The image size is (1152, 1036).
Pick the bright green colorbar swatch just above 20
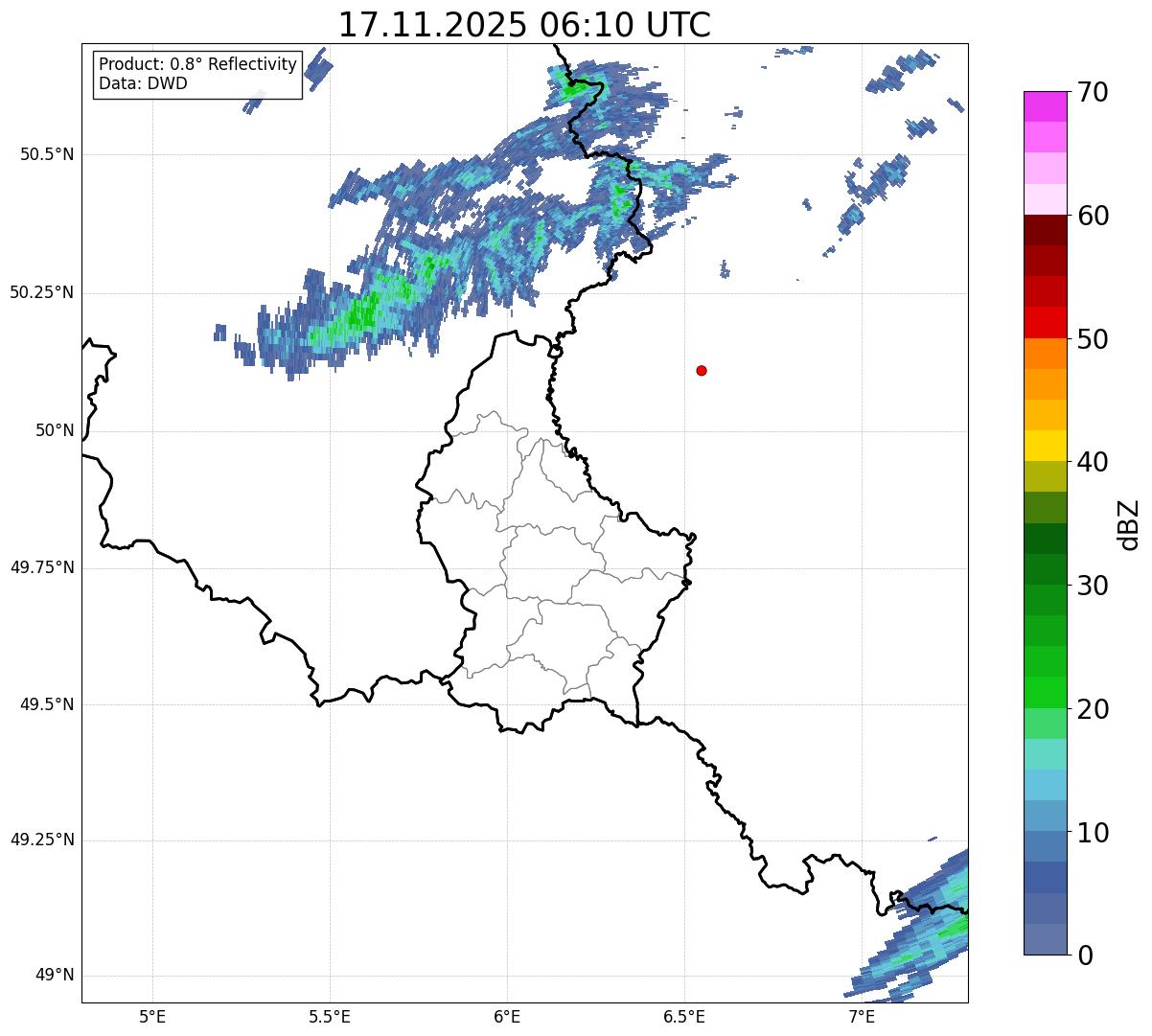click(1045, 693)
